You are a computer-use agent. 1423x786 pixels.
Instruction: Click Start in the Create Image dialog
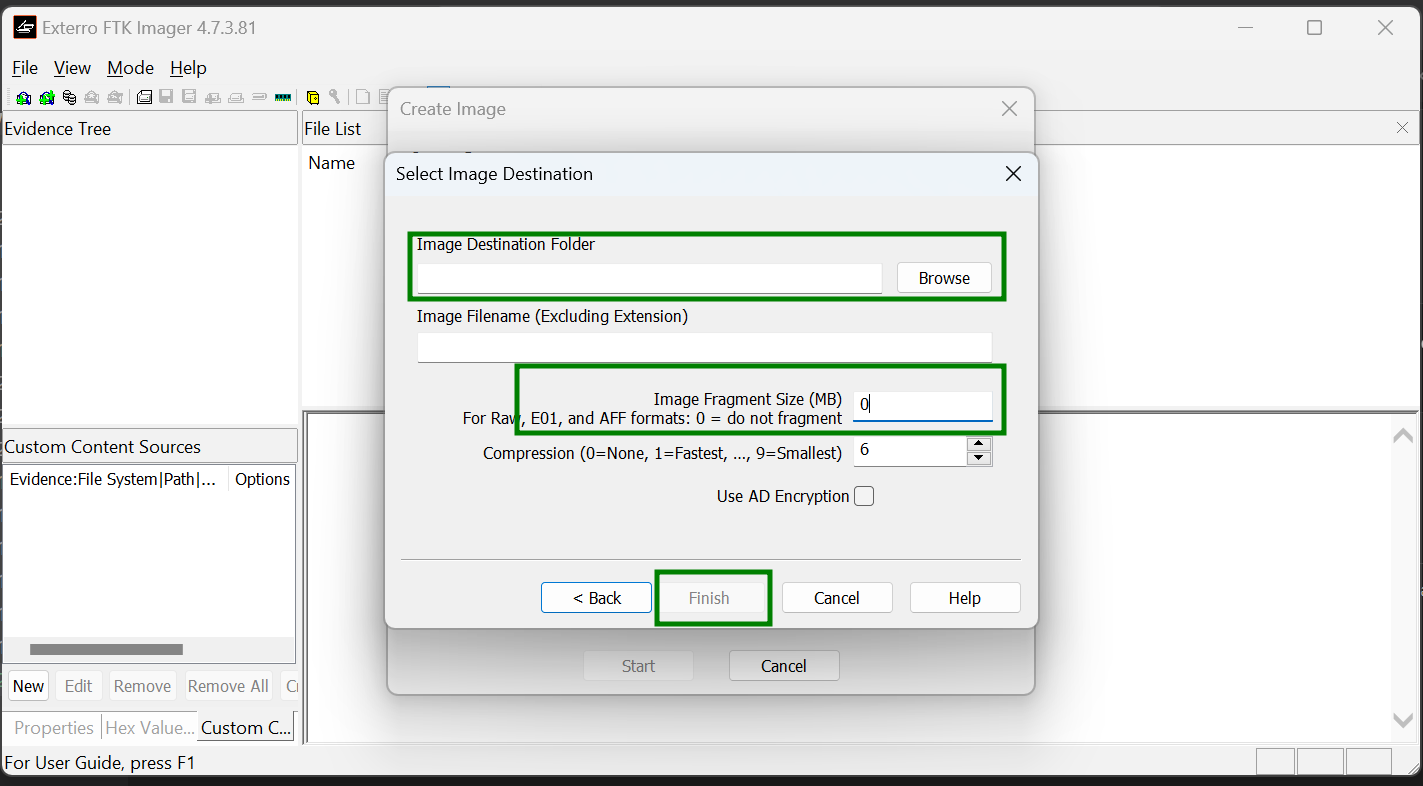[x=638, y=666]
